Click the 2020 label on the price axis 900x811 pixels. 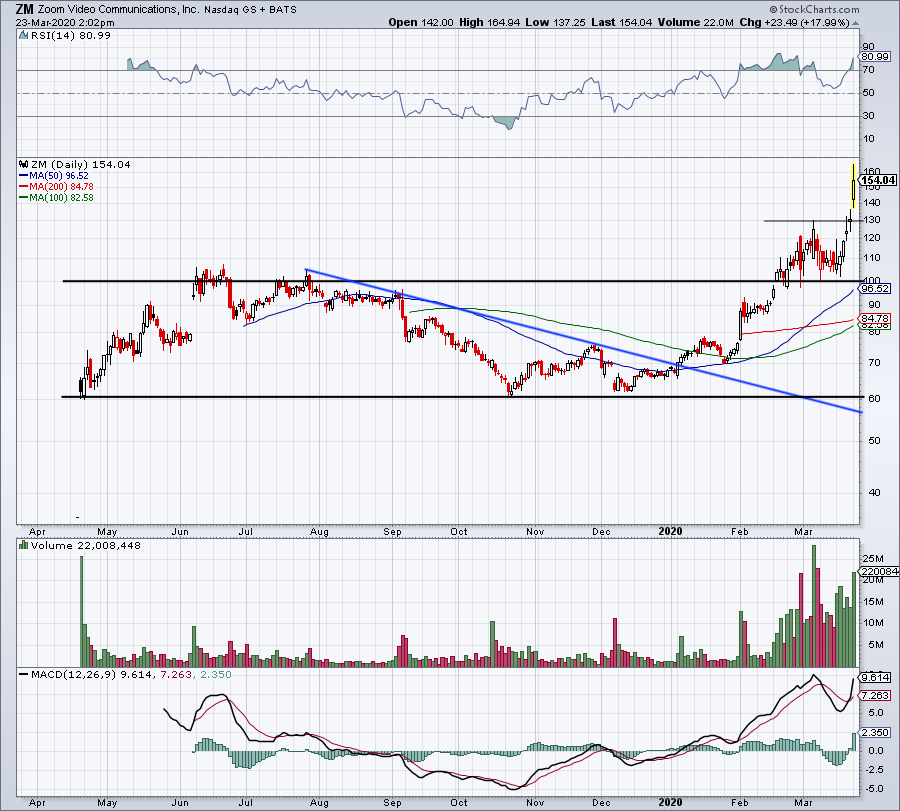670,531
